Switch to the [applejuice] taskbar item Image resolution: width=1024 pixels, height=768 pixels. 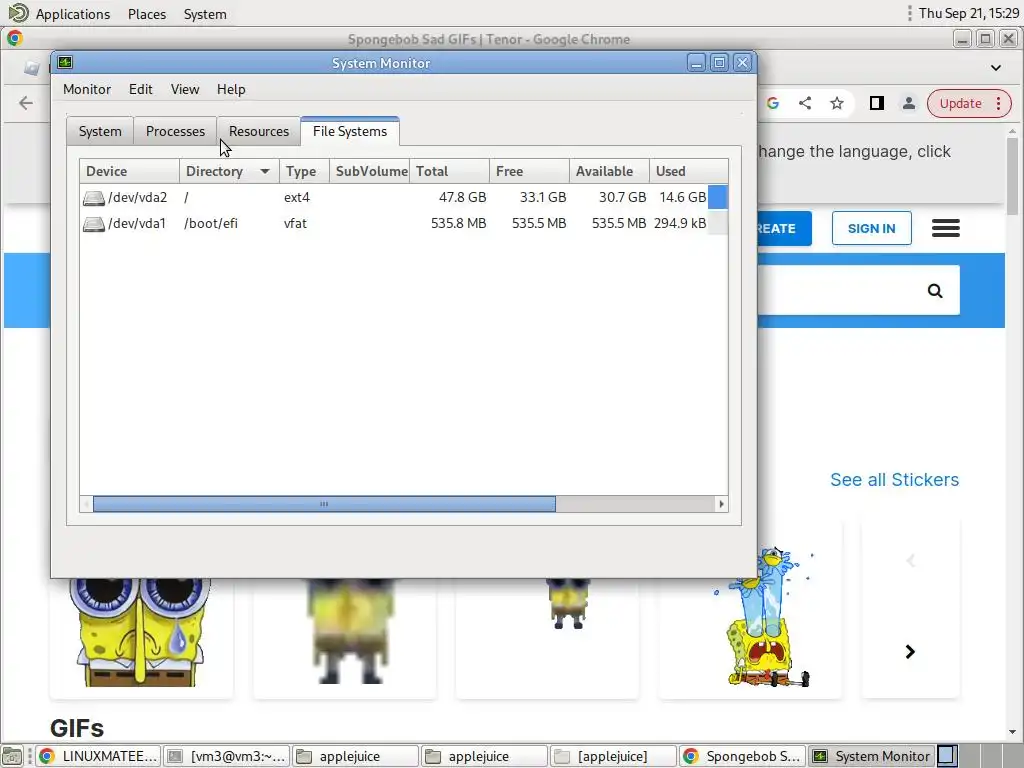pos(613,756)
